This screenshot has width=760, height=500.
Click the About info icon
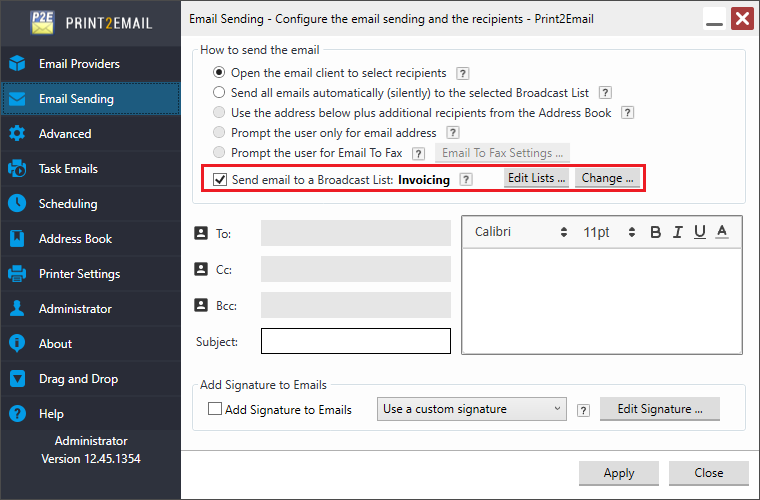pyautogui.click(x=17, y=344)
